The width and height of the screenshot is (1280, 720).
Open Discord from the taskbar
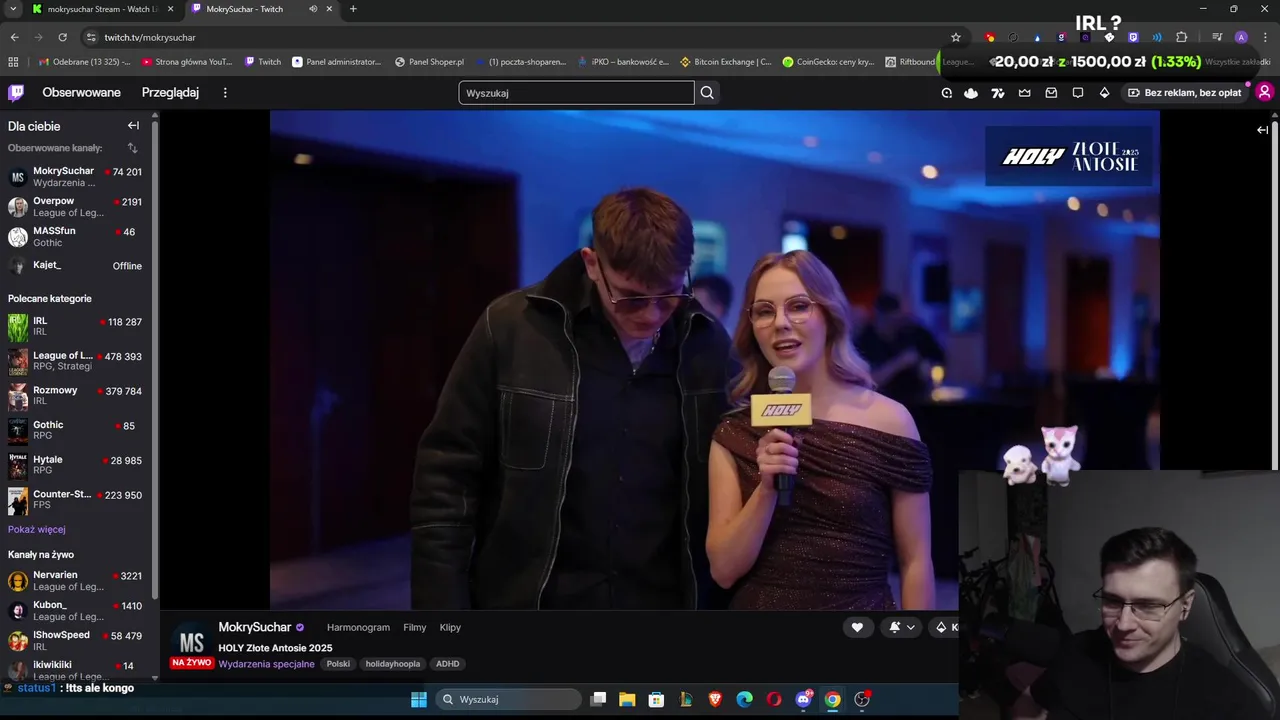(803, 699)
